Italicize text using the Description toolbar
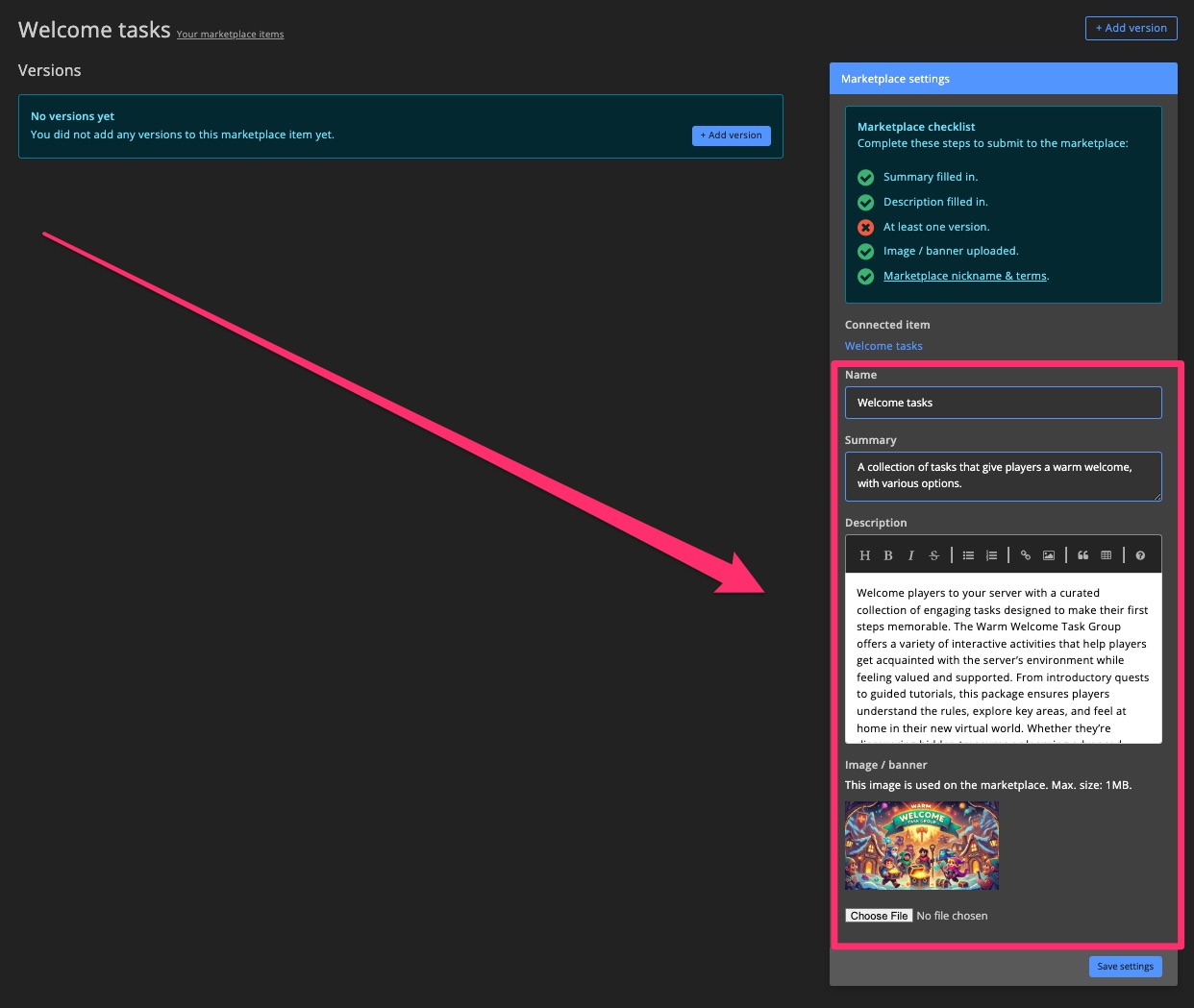The image size is (1194, 1008). [910, 554]
